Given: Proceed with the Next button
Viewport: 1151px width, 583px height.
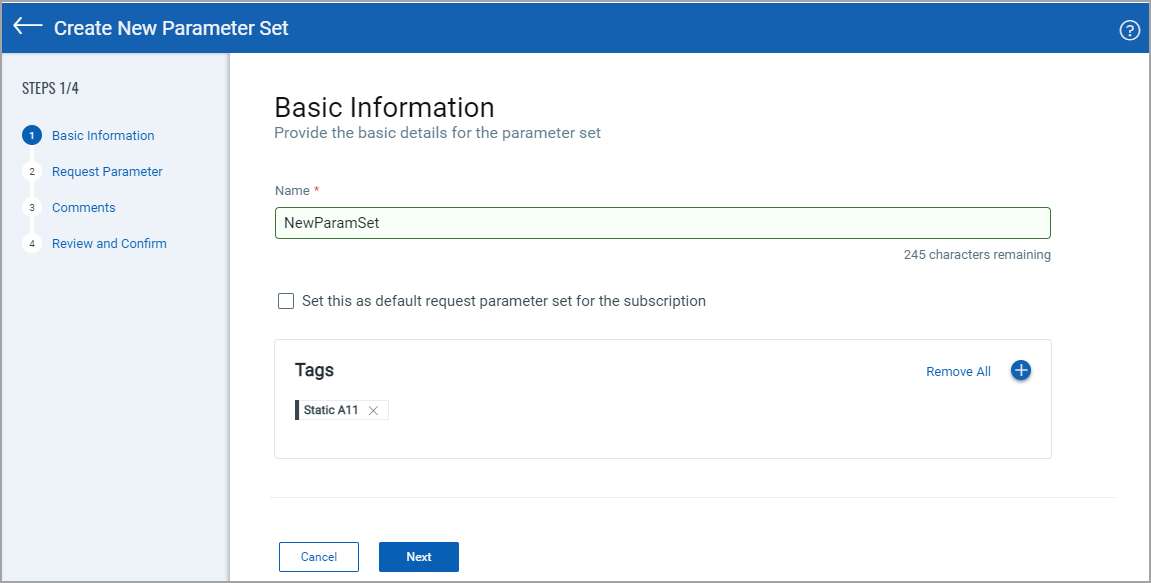Looking at the screenshot, I should click(x=419, y=557).
